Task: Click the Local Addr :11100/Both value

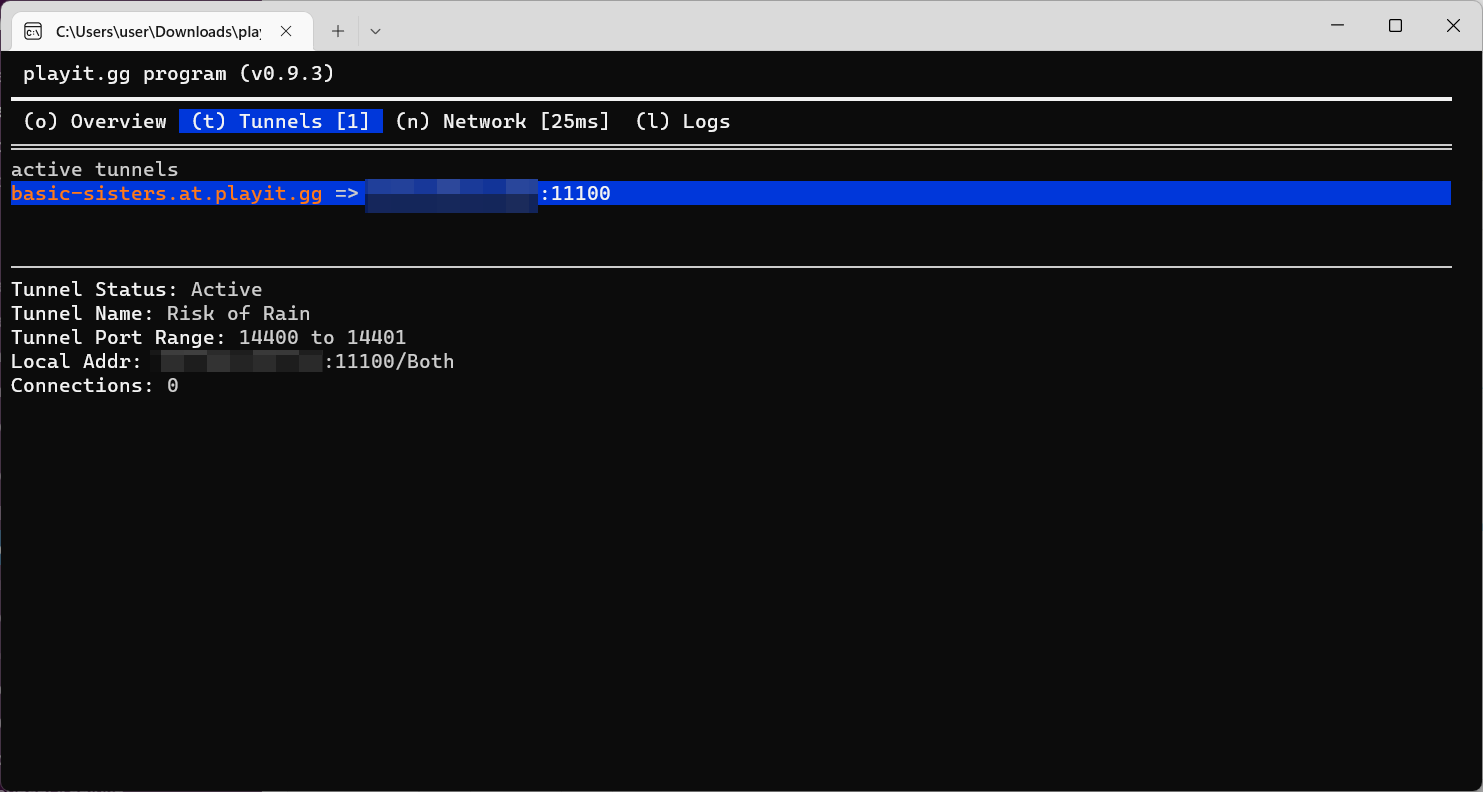Action: pos(389,361)
